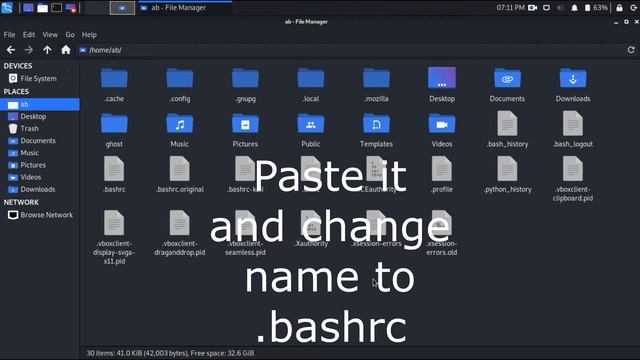Open the Help menu

coord(89,35)
